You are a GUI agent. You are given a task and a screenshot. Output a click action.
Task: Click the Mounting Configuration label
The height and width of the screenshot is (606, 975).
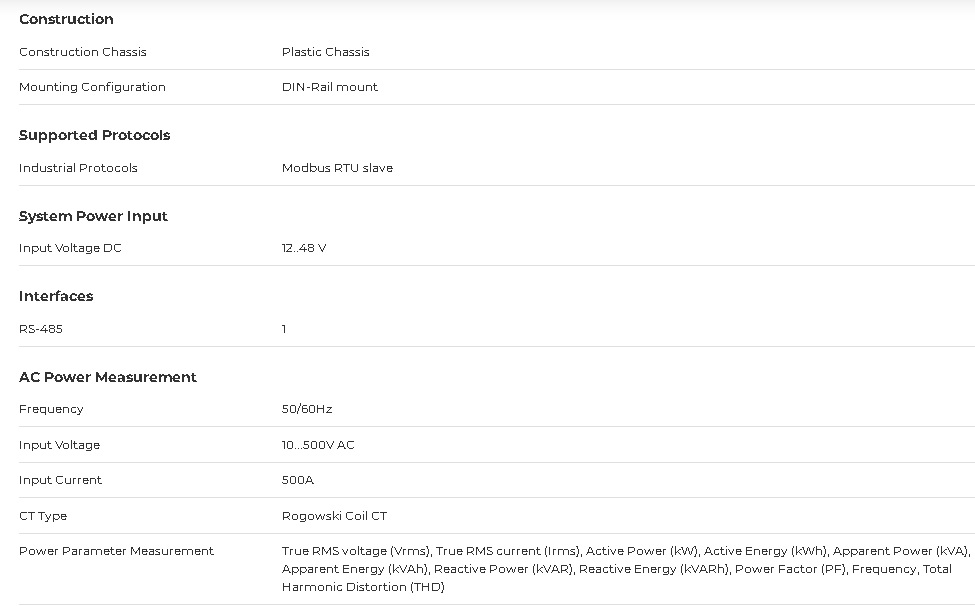[x=92, y=87]
